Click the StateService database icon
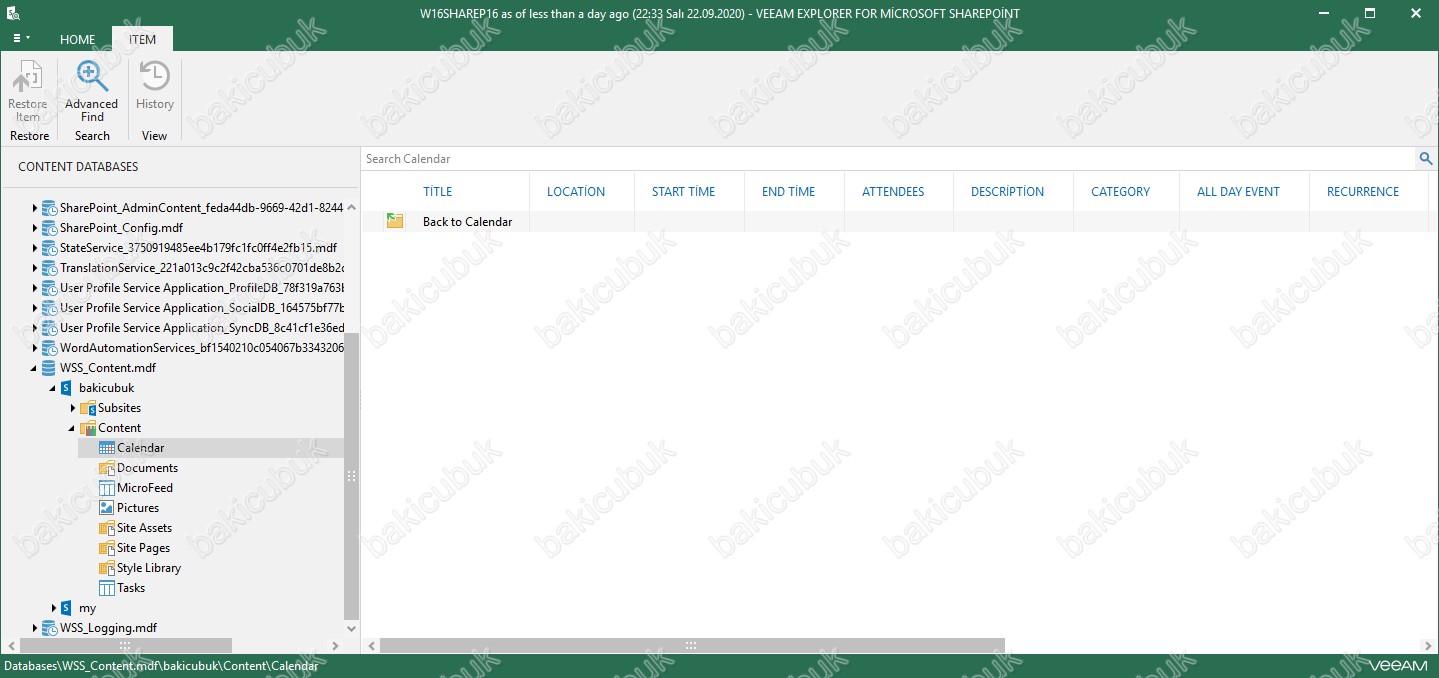Viewport: 1439px width, 678px height. pyautogui.click(x=49, y=248)
